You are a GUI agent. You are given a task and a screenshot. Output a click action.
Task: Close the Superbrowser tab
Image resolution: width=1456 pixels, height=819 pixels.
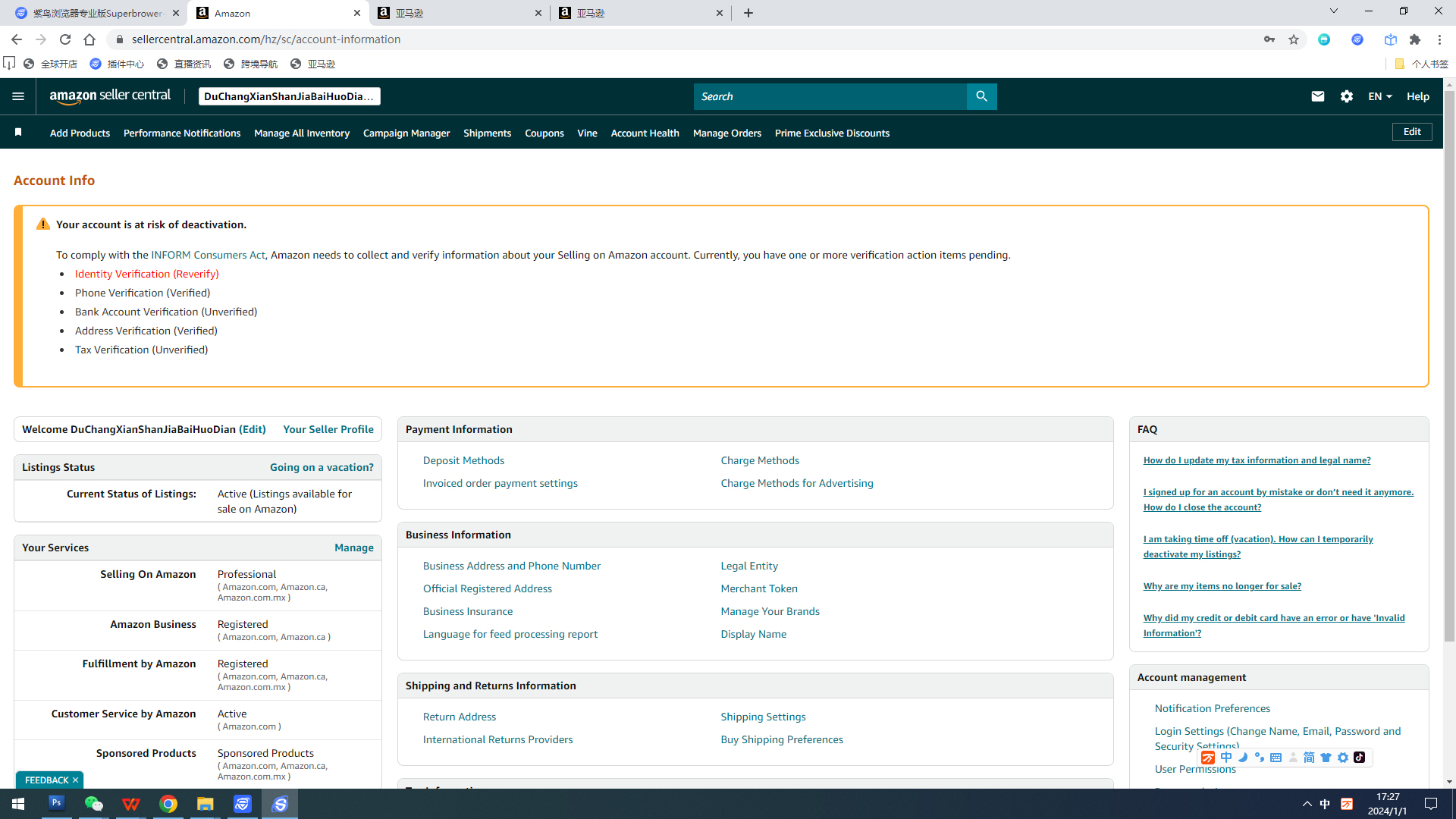point(176,13)
